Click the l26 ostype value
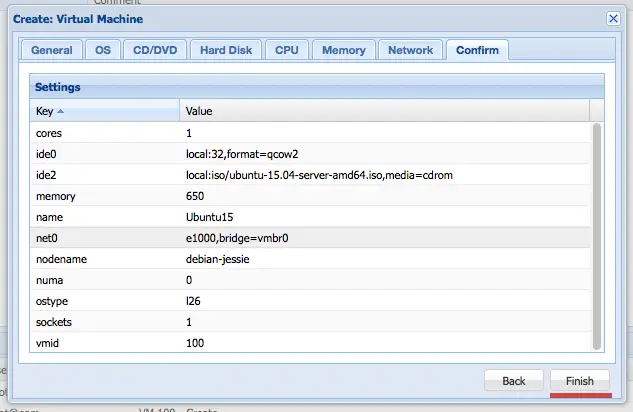The width and height of the screenshot is (633, 412). [193, 301]
